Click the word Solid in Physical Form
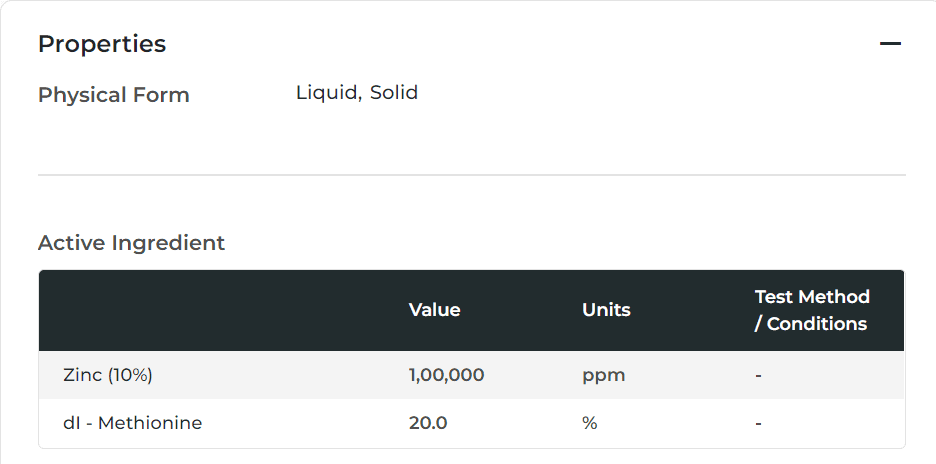 (x=394, y=93)
